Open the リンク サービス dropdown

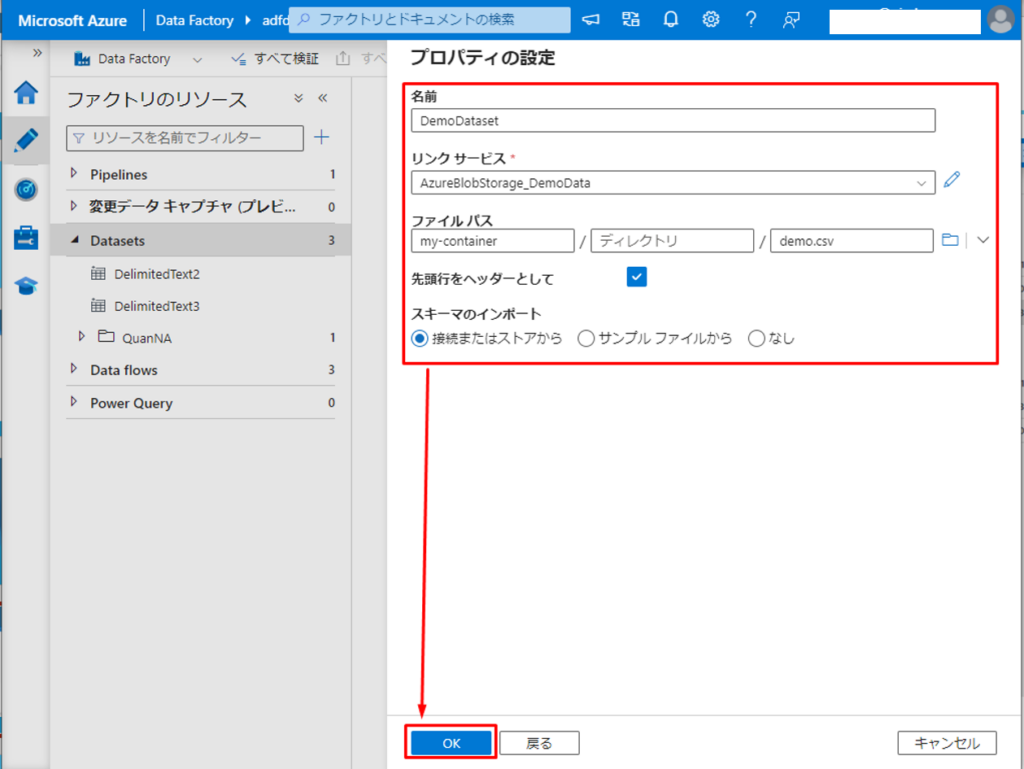click(672, 183)
